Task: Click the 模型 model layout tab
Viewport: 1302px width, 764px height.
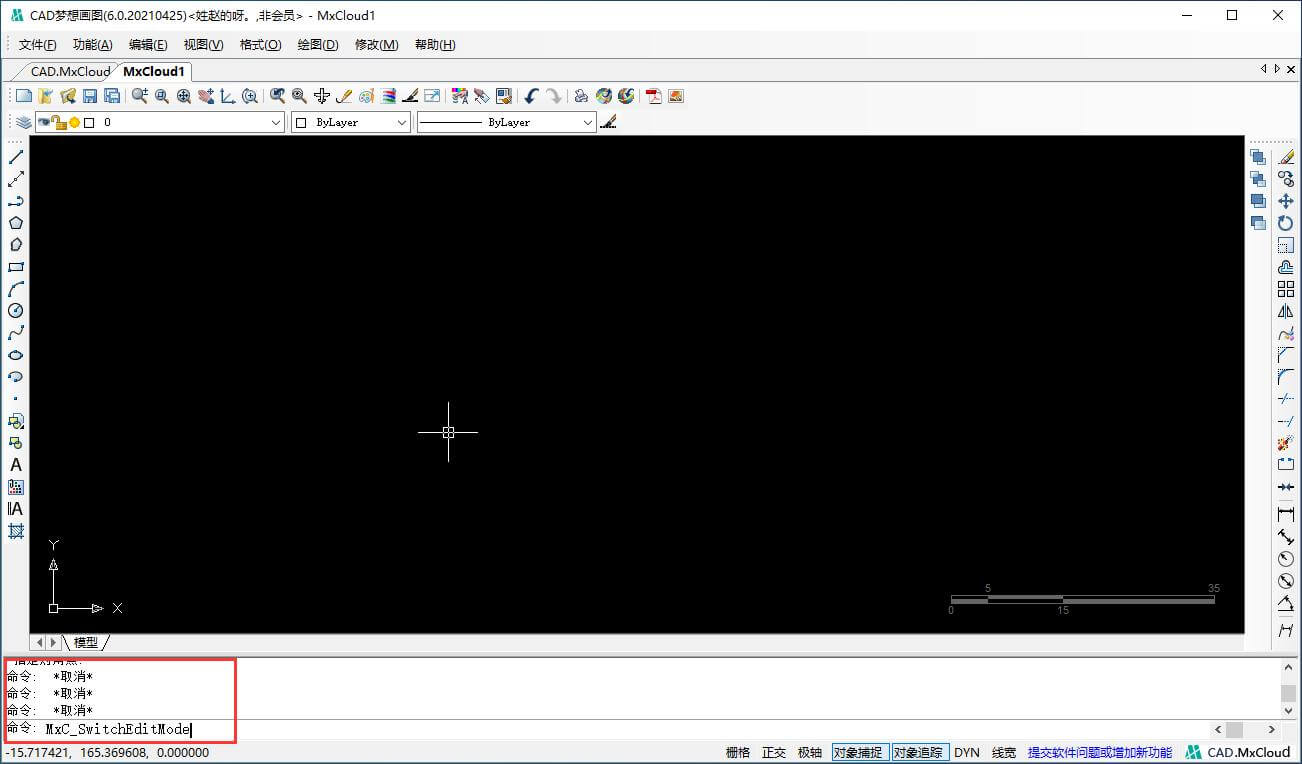Action: coord(86,642)
